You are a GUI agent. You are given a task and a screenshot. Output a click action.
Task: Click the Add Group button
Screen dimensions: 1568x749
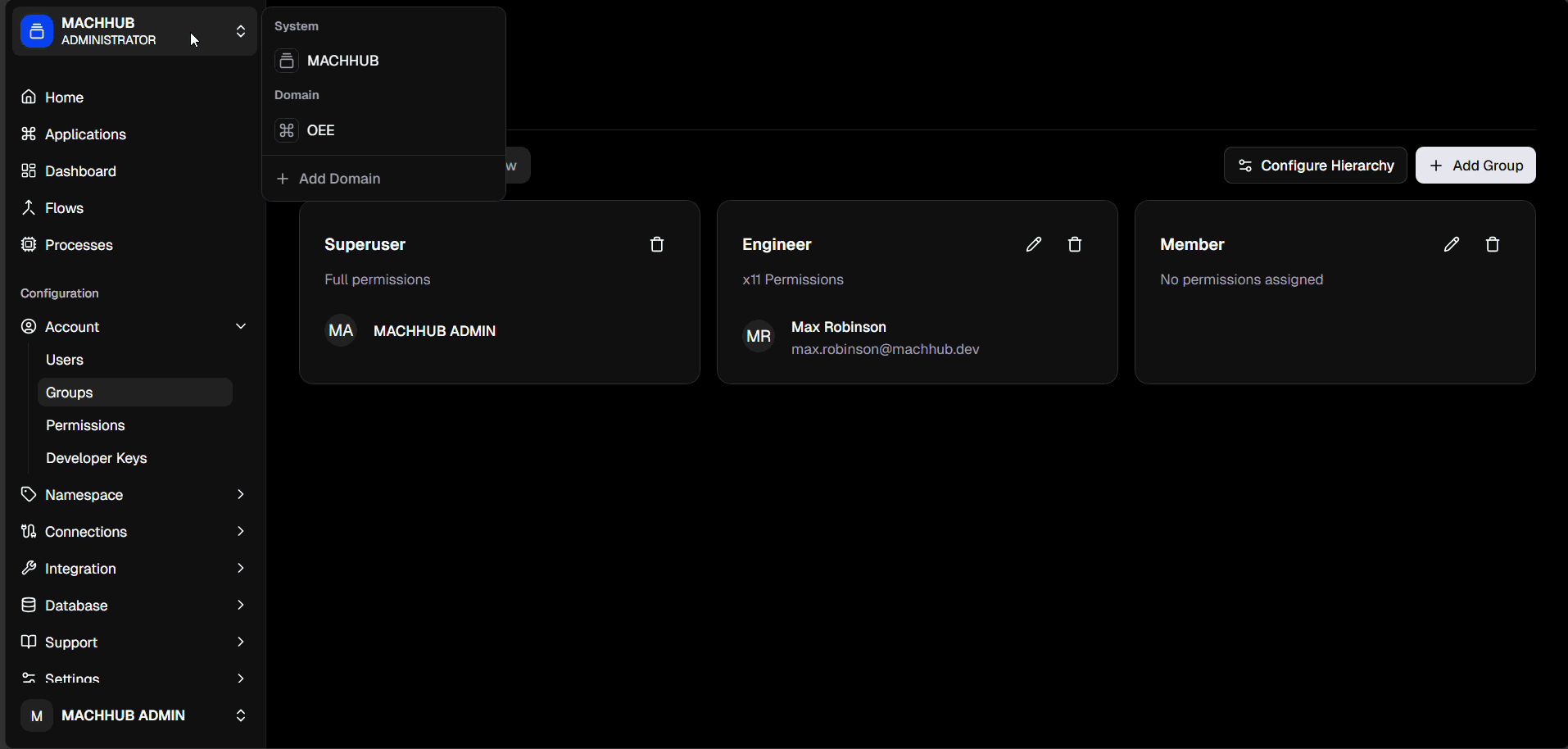(1475, 166)
